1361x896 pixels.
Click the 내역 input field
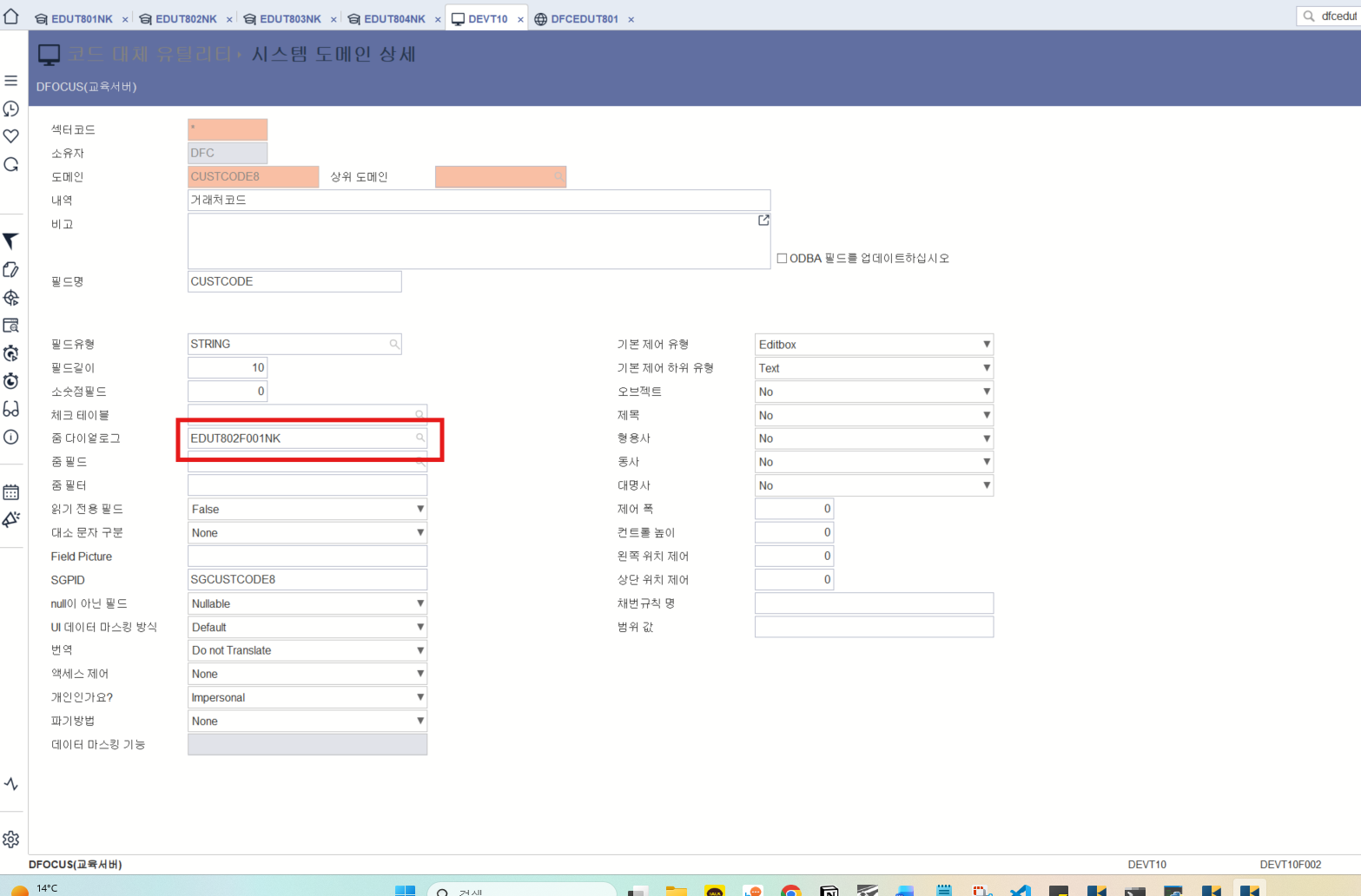(479, 201)
